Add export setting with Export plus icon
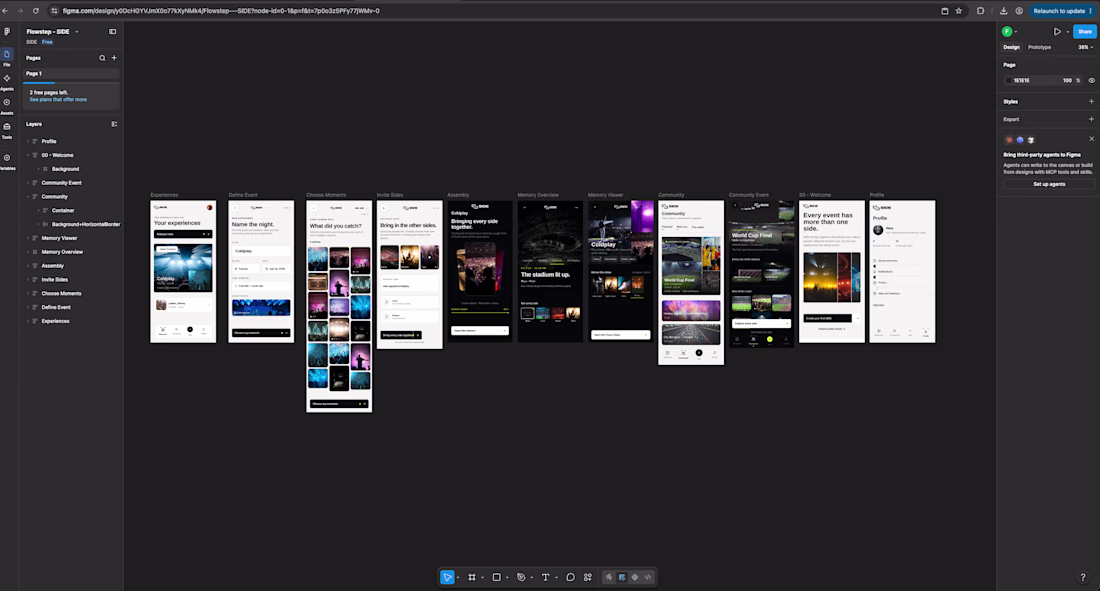This screenshot has height=591, width=1100. (x=1091, y=119)
